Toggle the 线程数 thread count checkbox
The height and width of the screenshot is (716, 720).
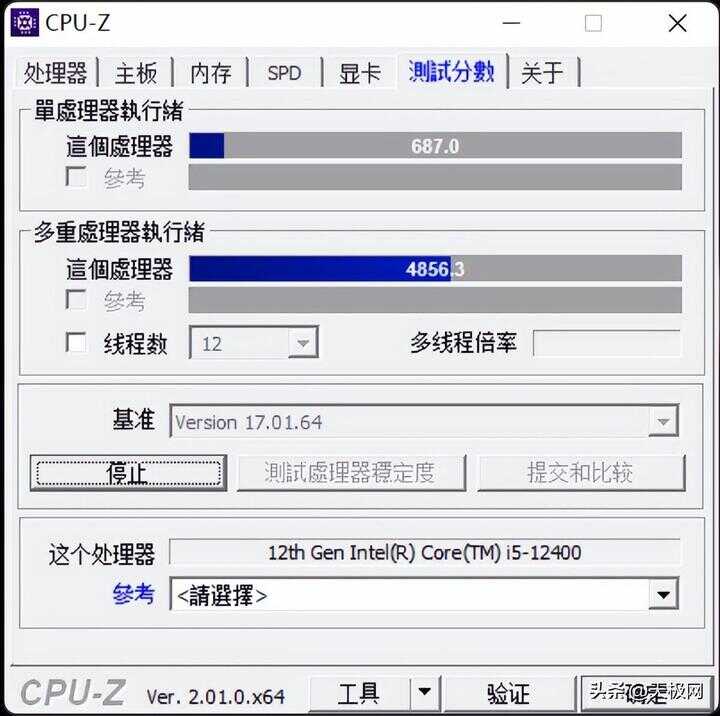(x=76, y=343)
